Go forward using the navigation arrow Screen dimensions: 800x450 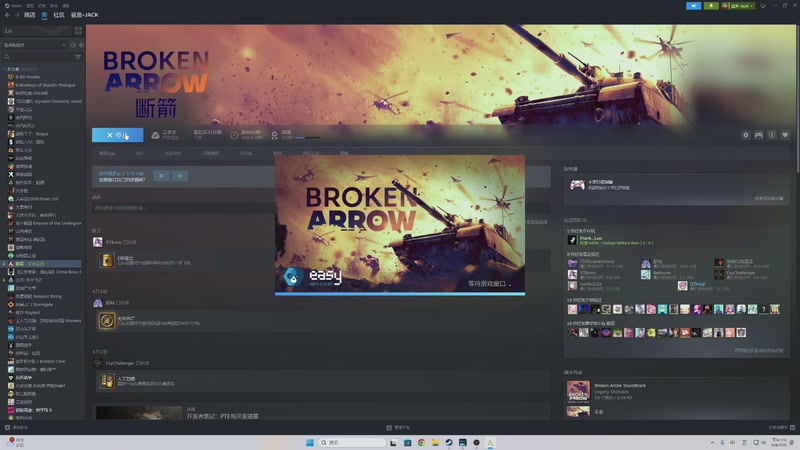17,15
